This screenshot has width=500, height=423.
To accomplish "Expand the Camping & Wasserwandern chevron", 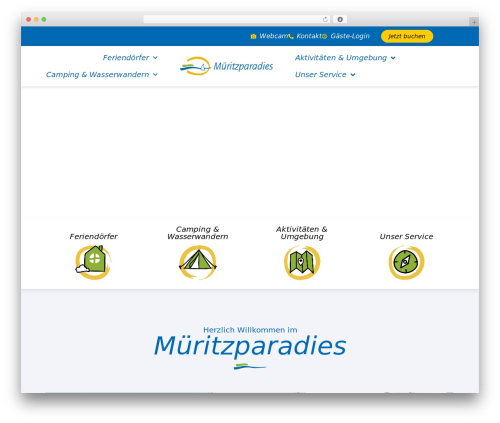I will point(155,75).
